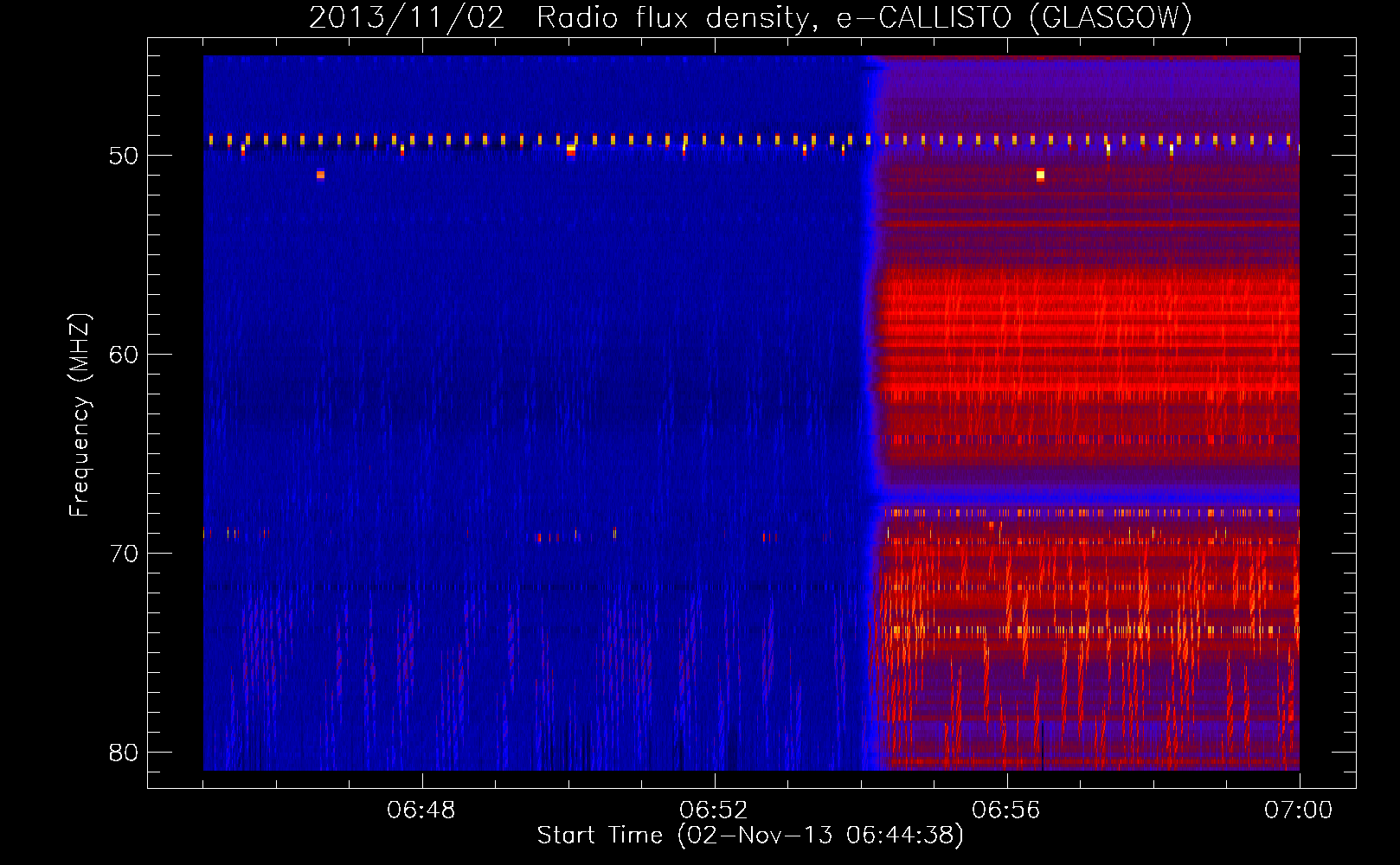Viewport: 1400px width, 865px height.
Task: Click the plot title '2013/11/02 Radio flux density'
Action: tap(564, 17)
